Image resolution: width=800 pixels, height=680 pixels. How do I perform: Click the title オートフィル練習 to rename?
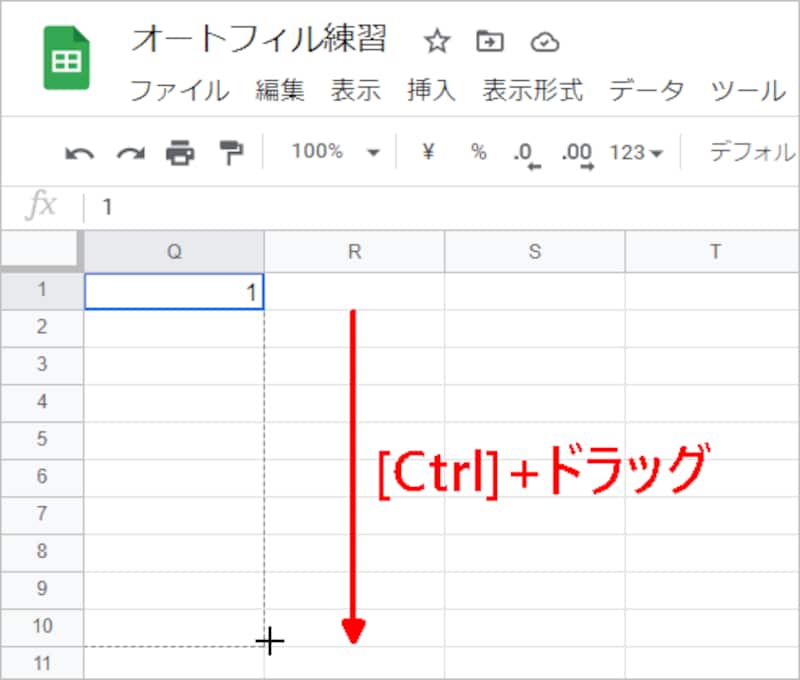[x=263, y=40]
